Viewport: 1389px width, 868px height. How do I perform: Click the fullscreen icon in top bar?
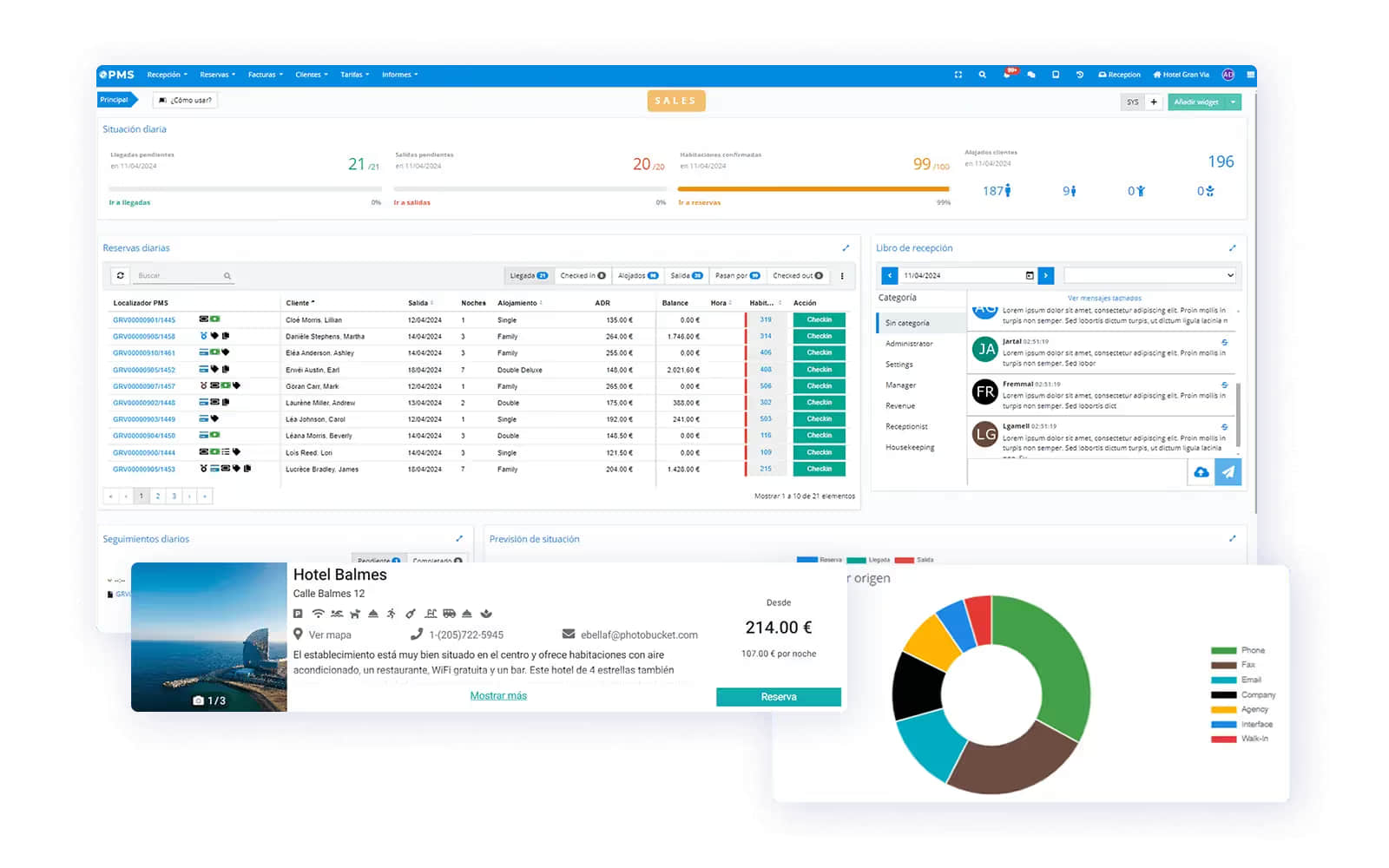click(x=958, y=75)
